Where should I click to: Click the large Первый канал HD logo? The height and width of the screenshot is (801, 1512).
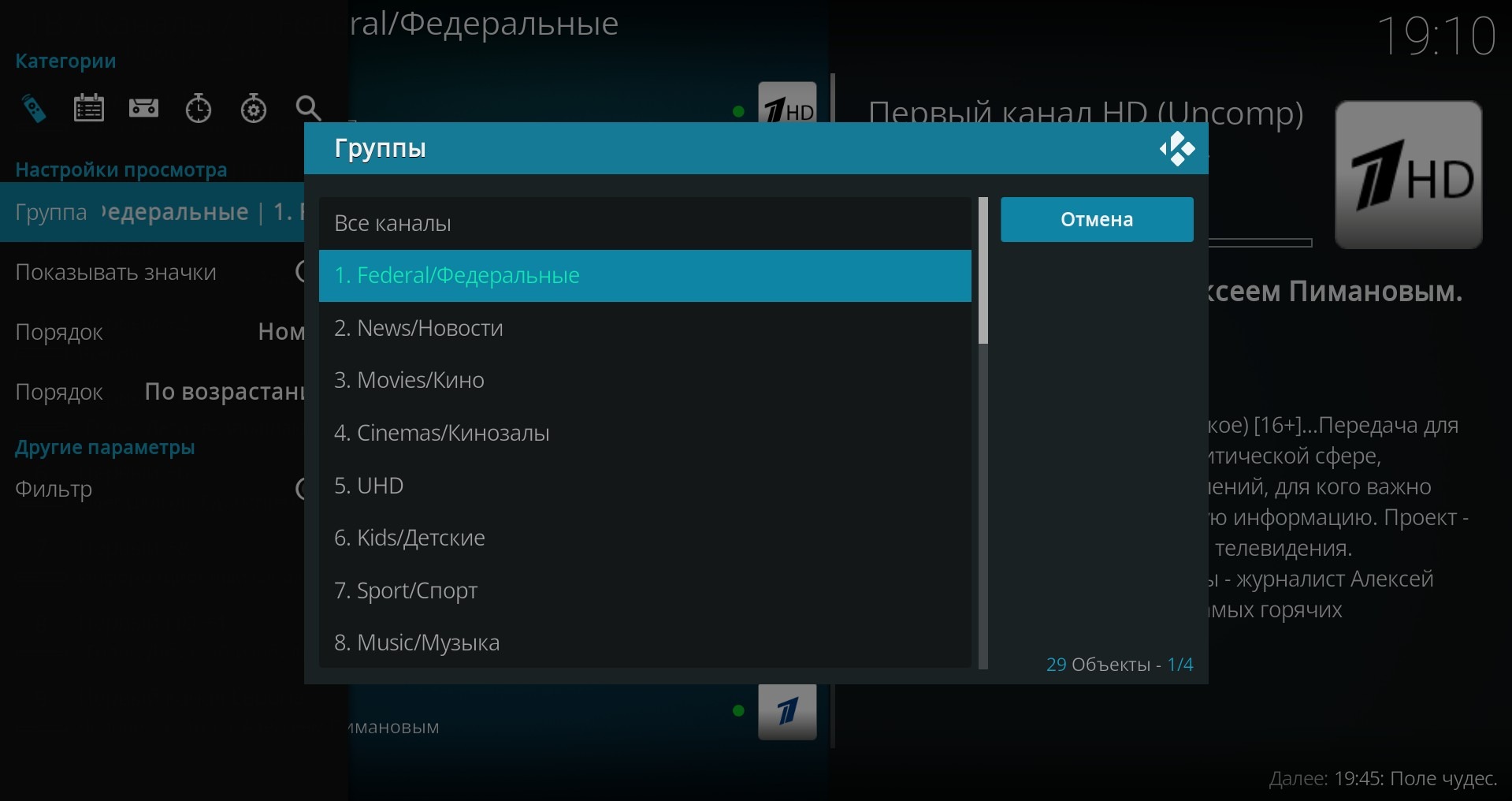pyautogui.click(x=1408, y=175)
